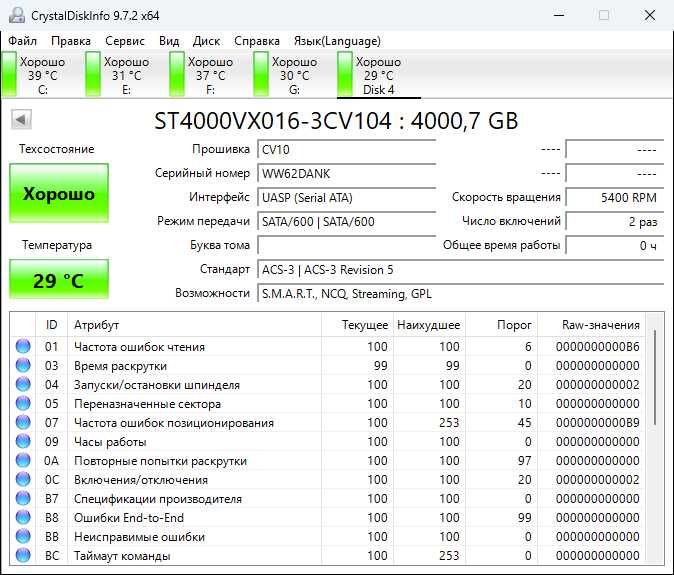674x575 pixels.
Task: Switch to drive F: tab at 37 °C
Action: tap(210, 75)
